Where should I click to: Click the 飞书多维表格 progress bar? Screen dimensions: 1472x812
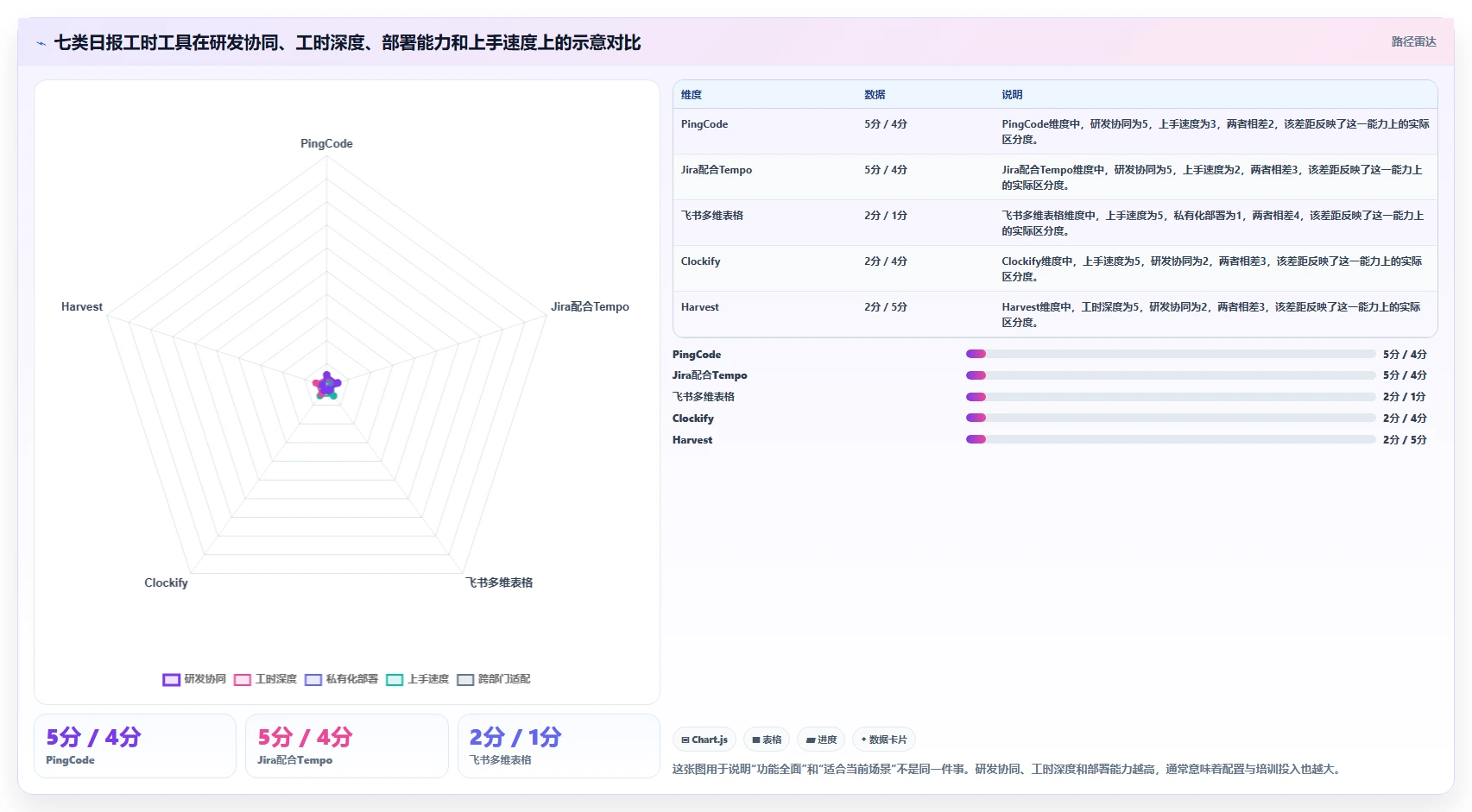coord(1171,397)
